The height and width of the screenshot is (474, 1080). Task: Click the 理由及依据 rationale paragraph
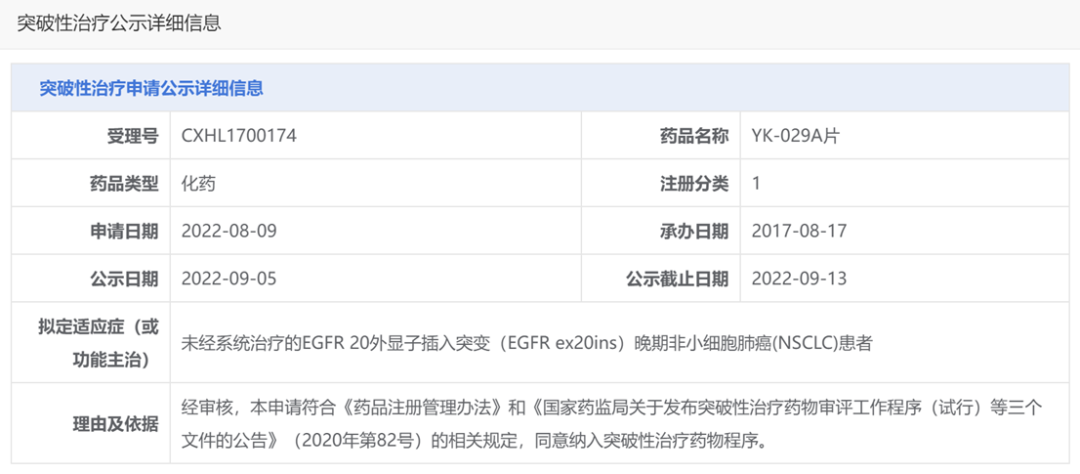point(612,423)
